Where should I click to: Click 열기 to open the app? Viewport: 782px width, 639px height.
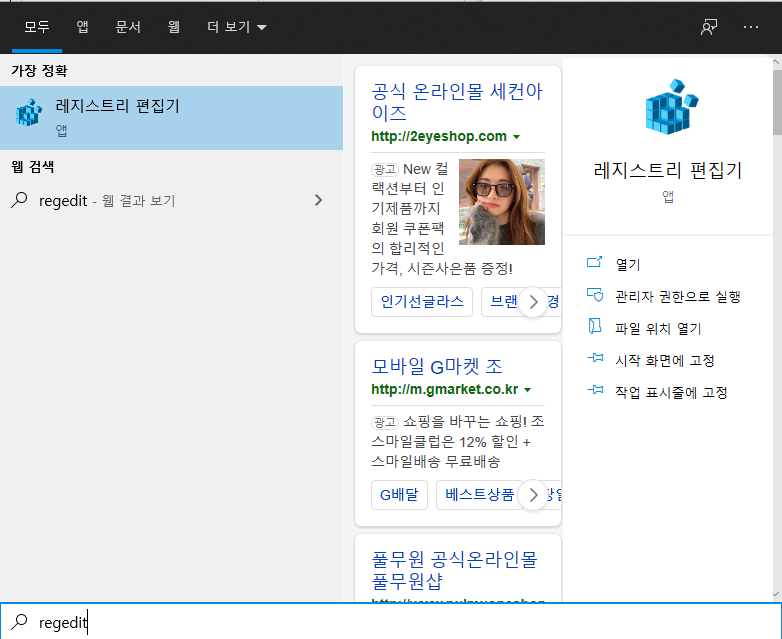click(x=627, y=264)
